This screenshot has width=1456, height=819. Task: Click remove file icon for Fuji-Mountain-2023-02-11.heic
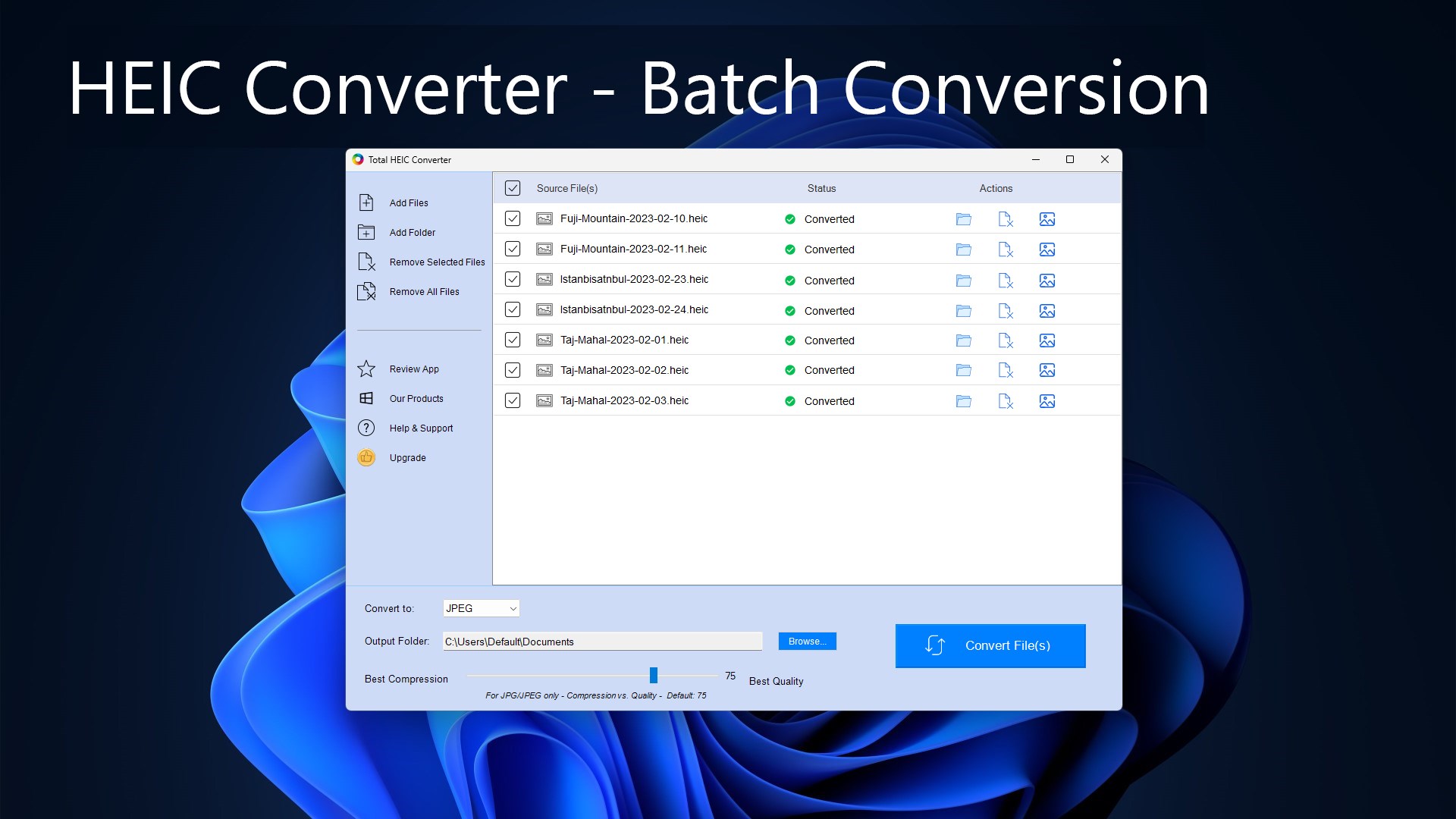pyautogui.click(x=1006, y=249)
